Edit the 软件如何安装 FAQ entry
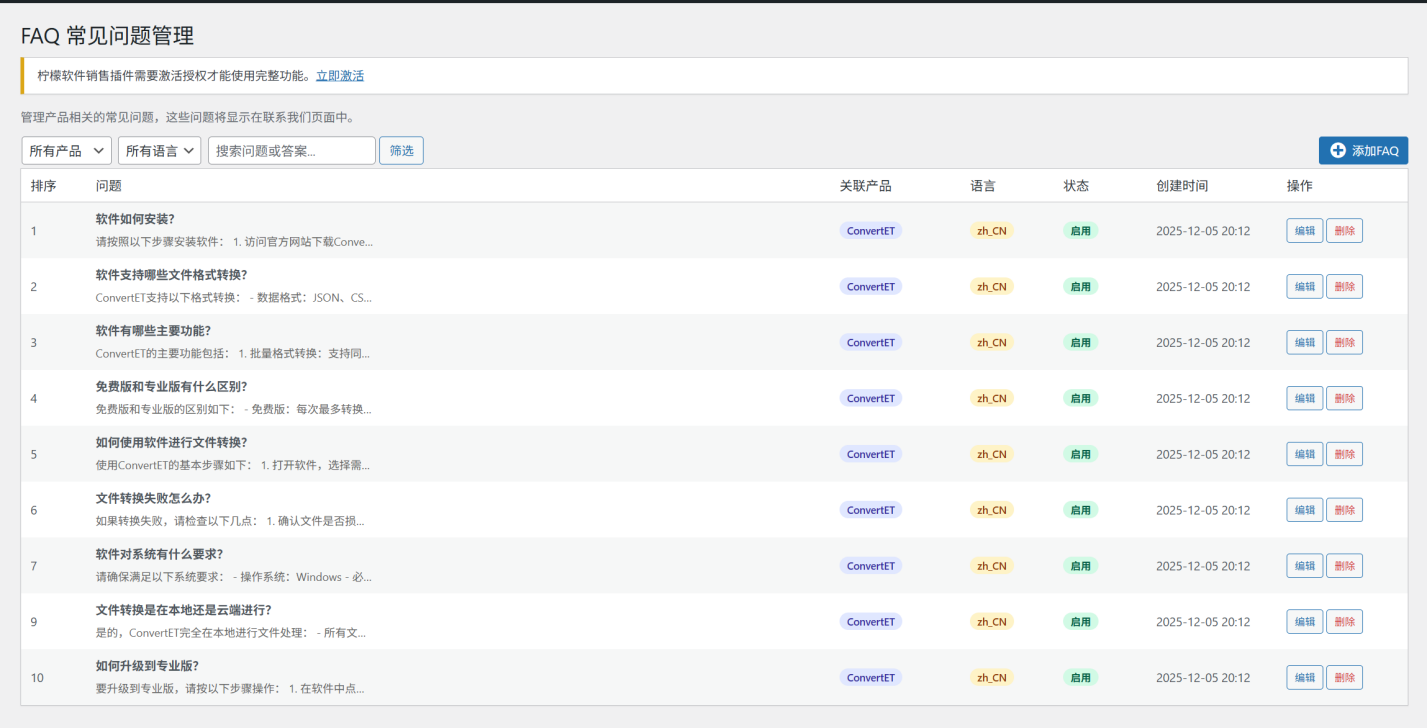Screen dimensions: 1427x728 [x=1304, y=231]
